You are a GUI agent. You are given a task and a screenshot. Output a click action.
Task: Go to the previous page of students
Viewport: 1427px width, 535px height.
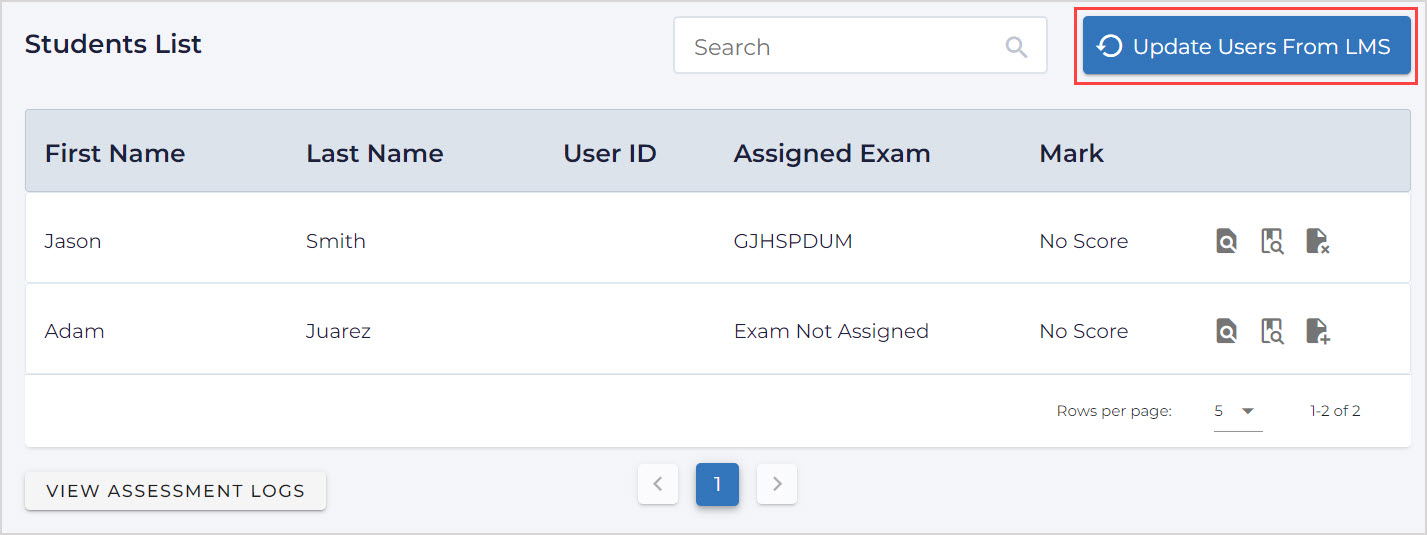click(x=658, y=484)
